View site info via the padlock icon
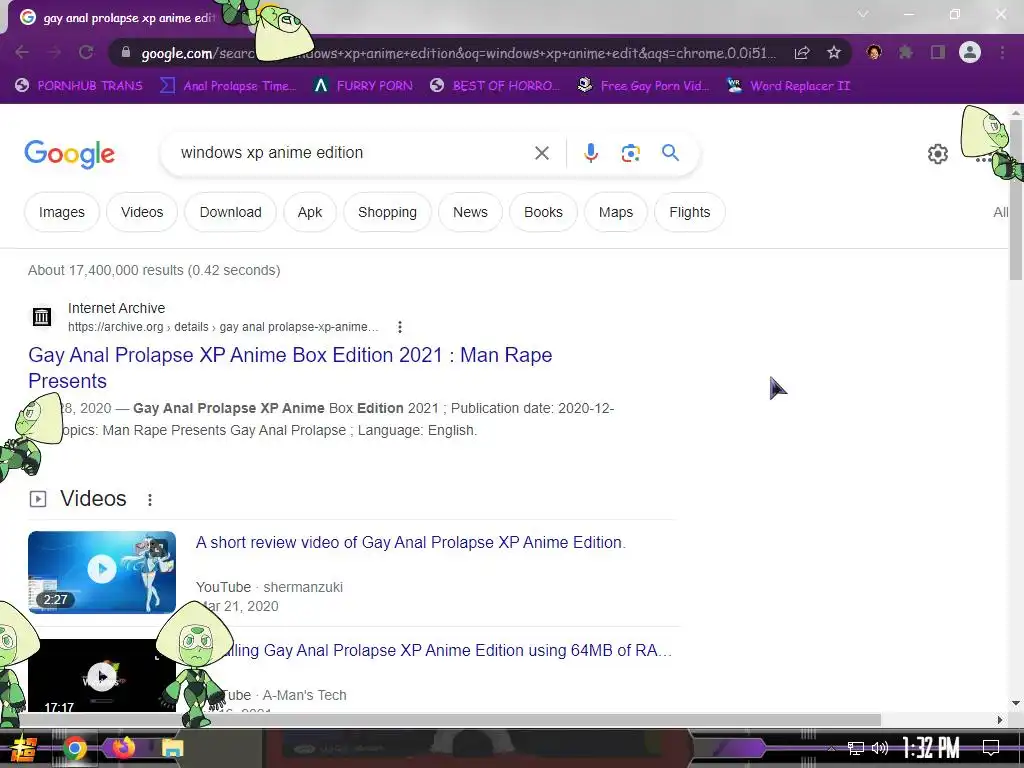Screen dimensions: 1024x768 tap(126, 52)
